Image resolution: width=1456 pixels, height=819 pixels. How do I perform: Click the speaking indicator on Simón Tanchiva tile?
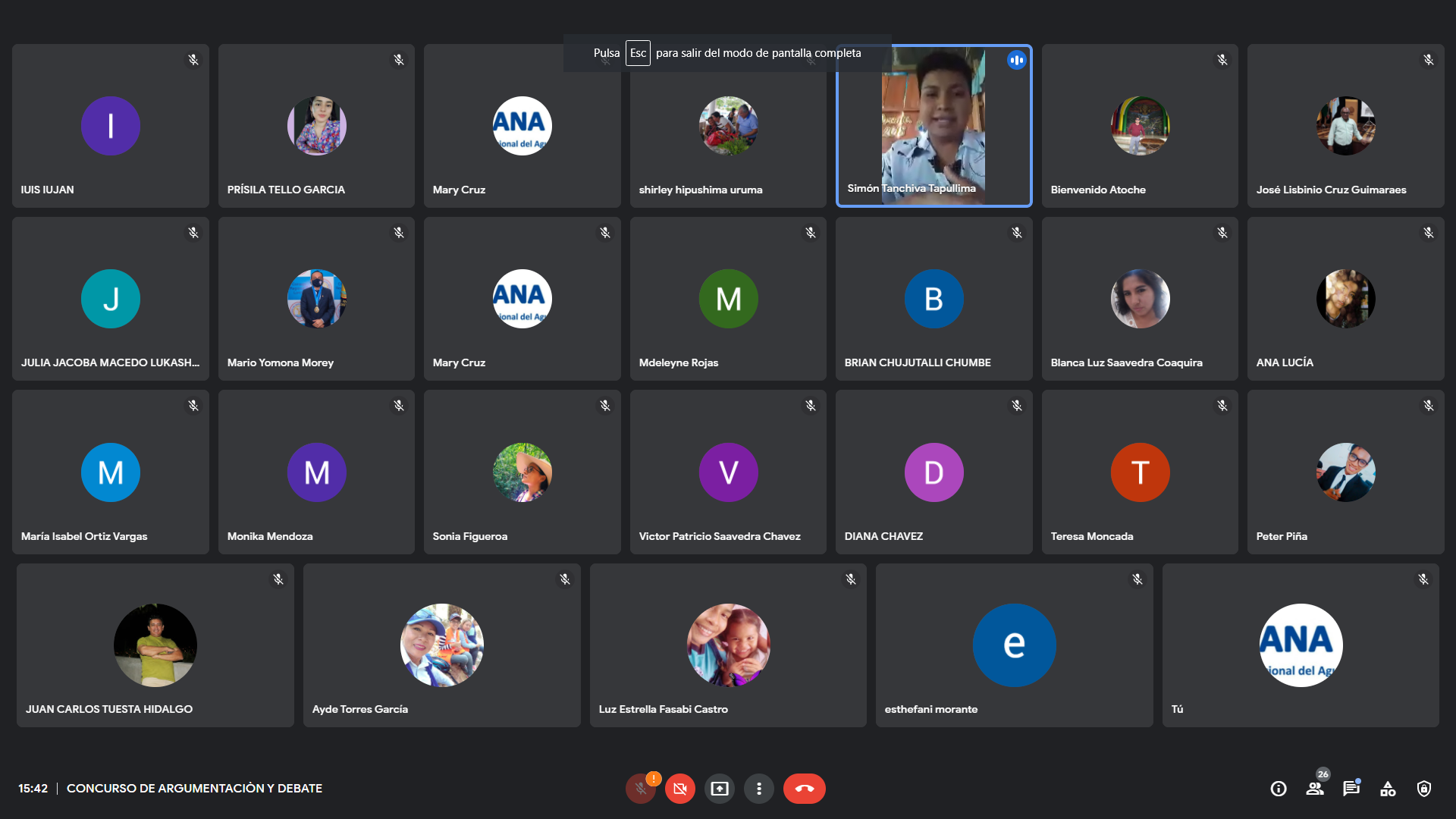[x=1017, y=60]
